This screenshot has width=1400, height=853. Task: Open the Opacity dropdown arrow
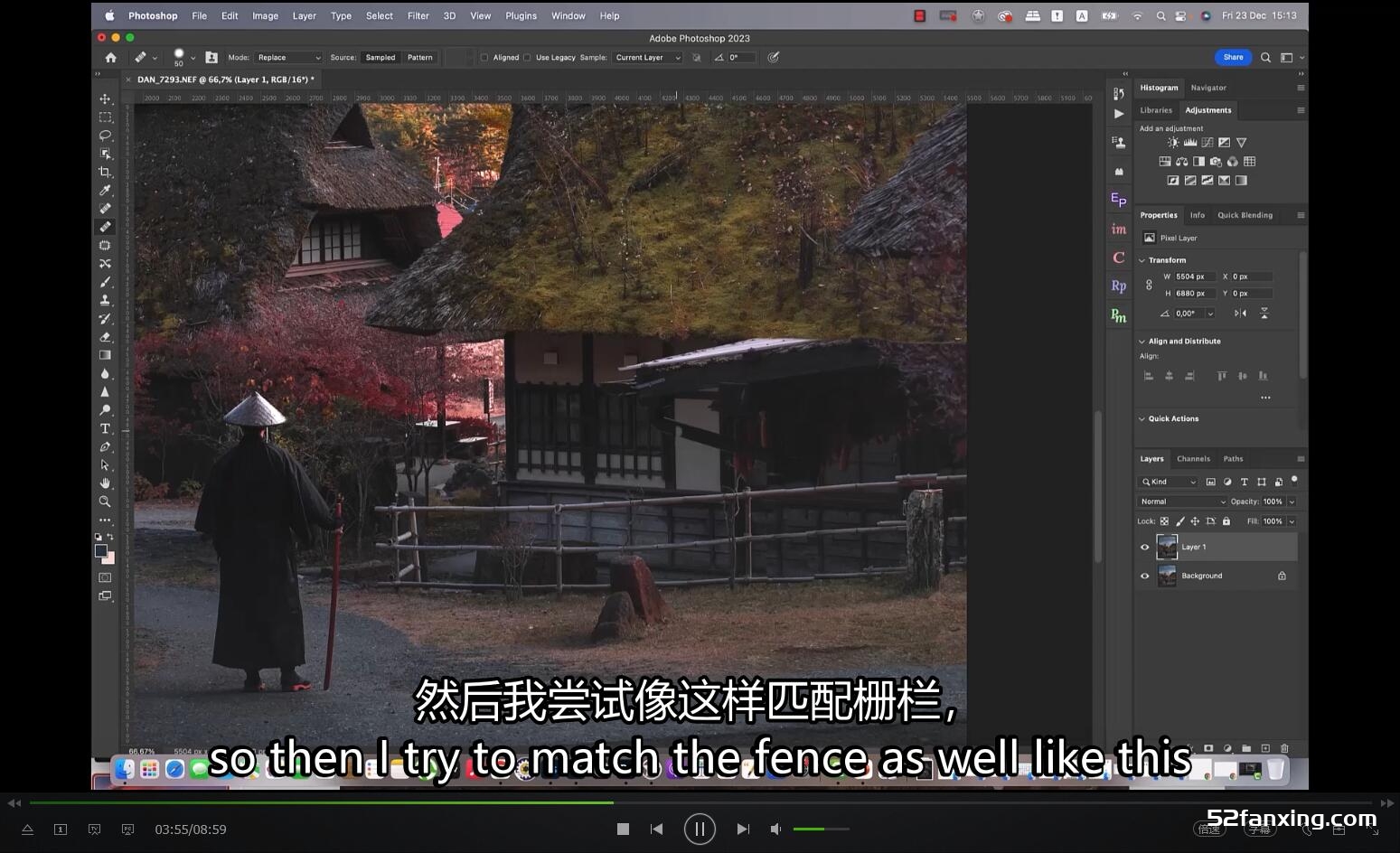point(1292,501)
